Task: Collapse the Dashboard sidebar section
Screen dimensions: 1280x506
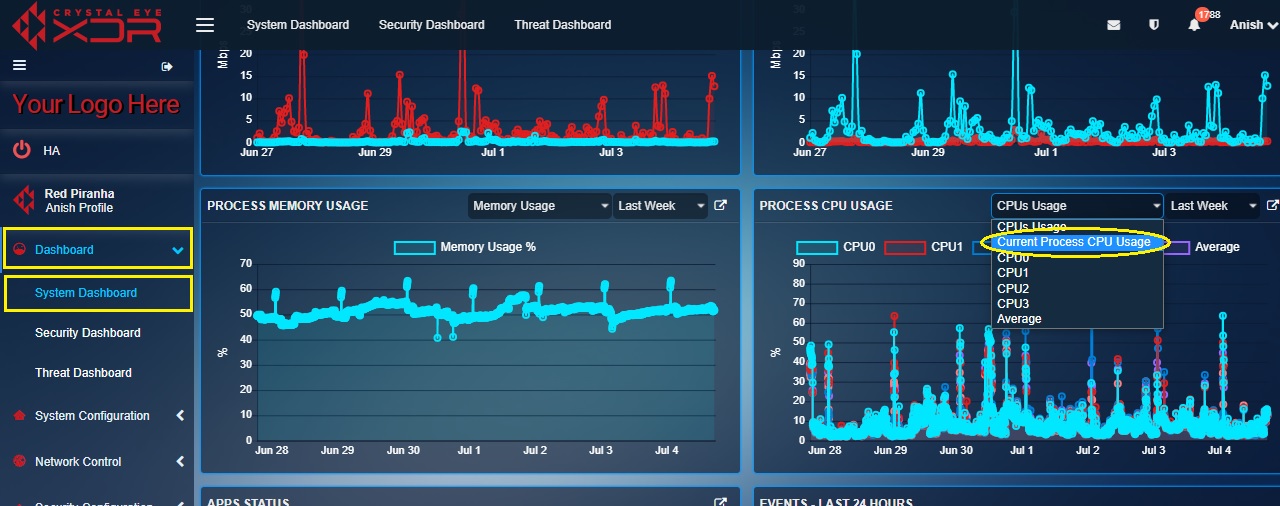Action: [x=178, y=251]
